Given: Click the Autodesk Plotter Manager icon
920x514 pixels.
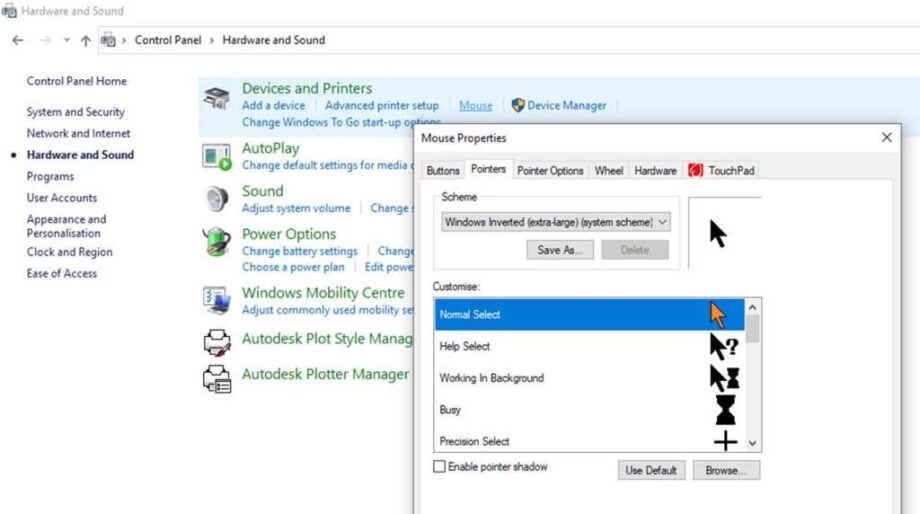Looking at the screenshot, I should point(217,377).
